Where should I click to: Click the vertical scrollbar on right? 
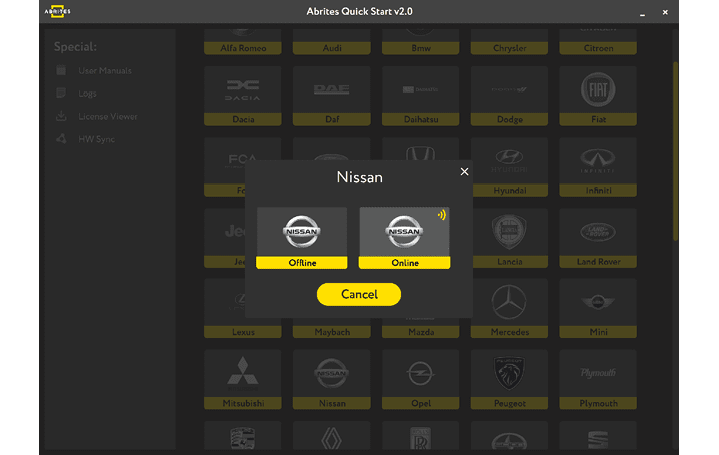pos(675,150)
